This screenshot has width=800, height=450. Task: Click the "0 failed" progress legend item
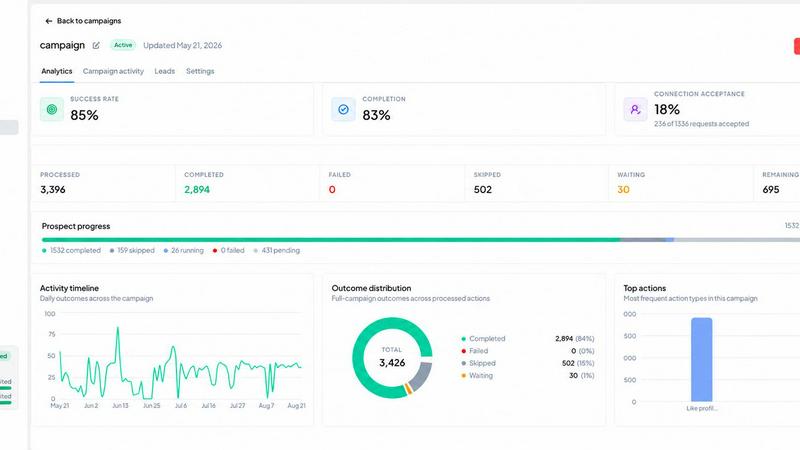pyautogui.click(x=229, y=251)
